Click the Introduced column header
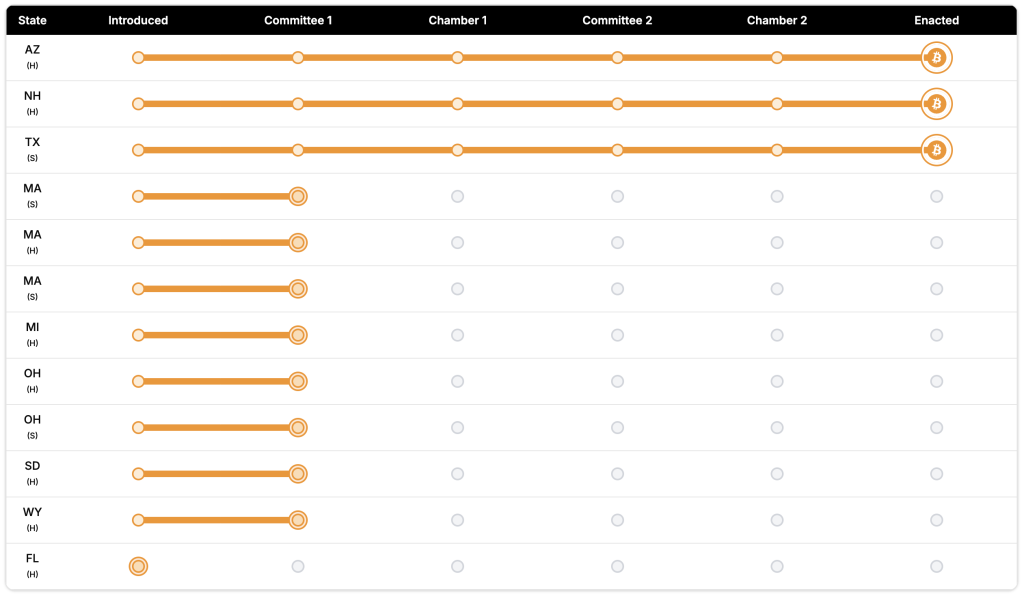This screenshot has width=1024, height=598. [x=138, y=21]
